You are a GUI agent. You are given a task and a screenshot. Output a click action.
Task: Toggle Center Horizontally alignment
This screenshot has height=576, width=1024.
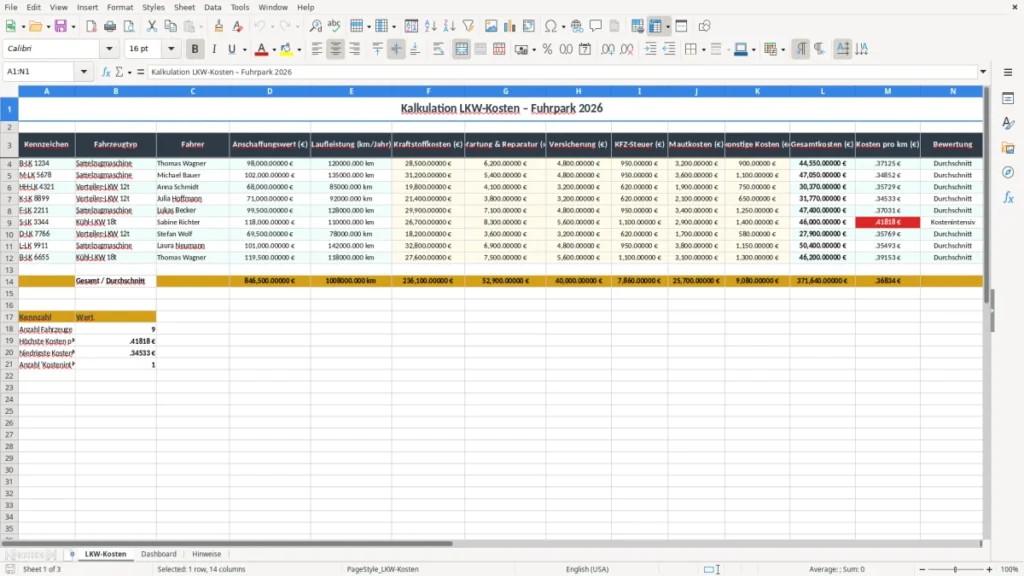[x=336, y=49]
